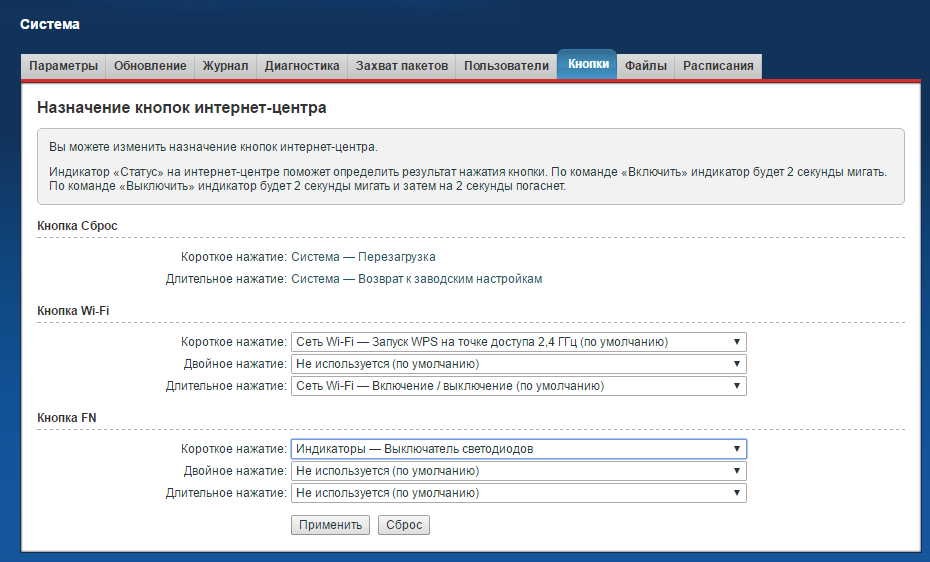Click the Назначение кнопок интернет-центра heading
The width and height of the screenshot is (930, 562).
tap(181, 107)
